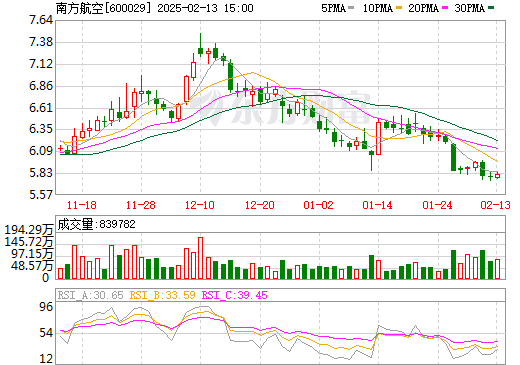Screen dimensions: 520x365
Task: Click the 成交量 volume label
Action: click(76, 224)
